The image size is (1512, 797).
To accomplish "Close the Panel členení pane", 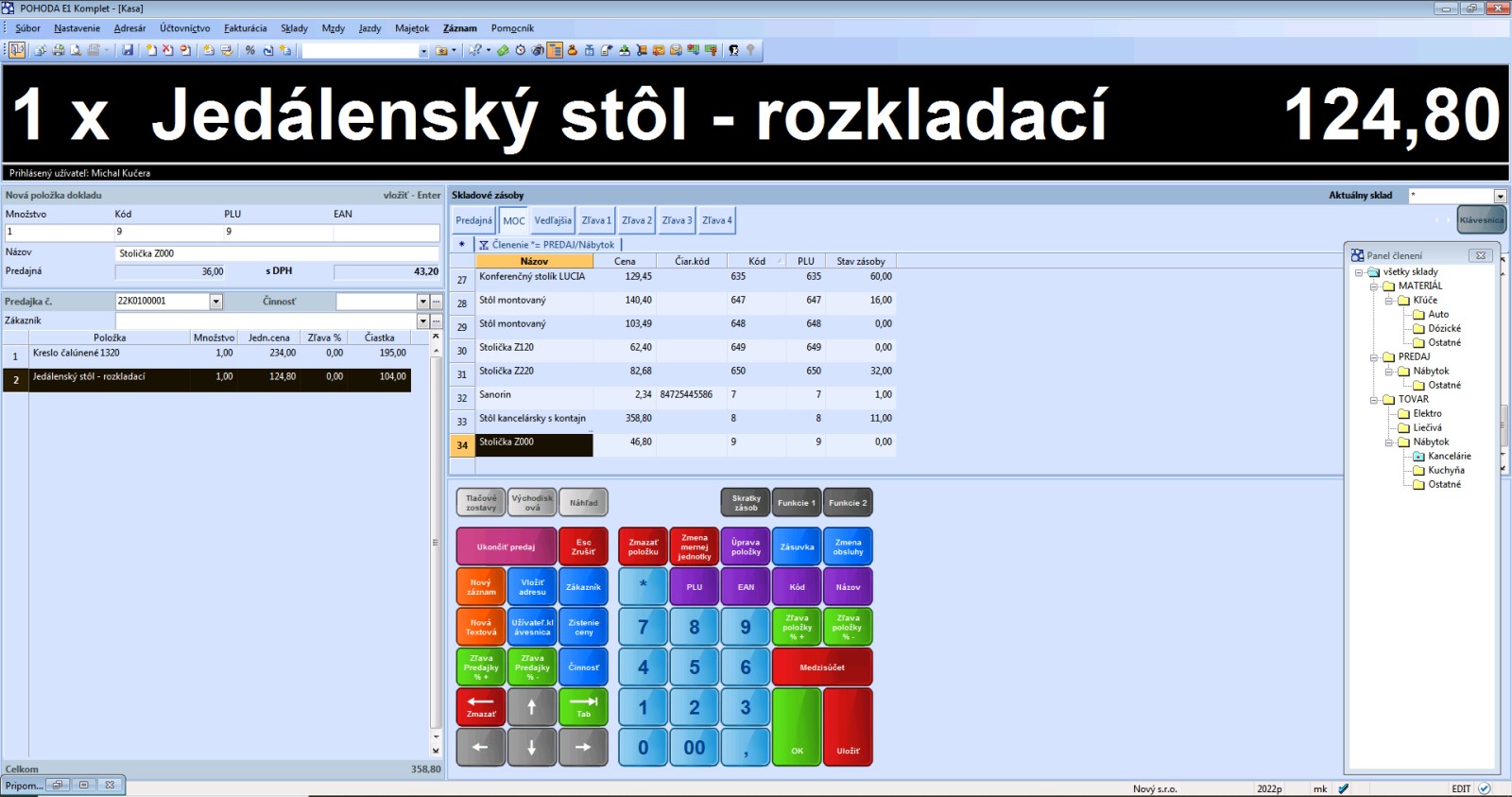I will point(1481,255).
